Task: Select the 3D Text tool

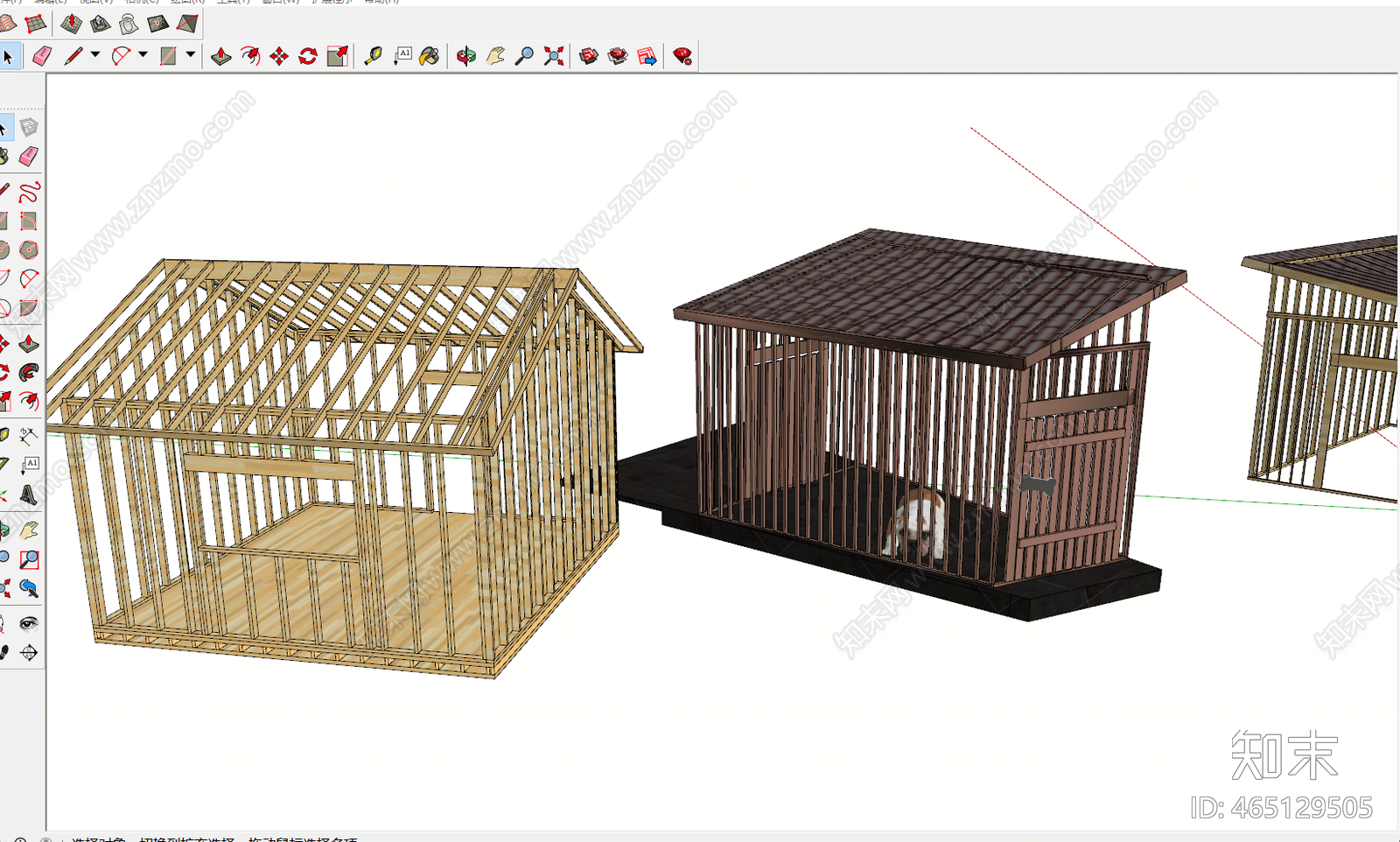Action: 29,495
